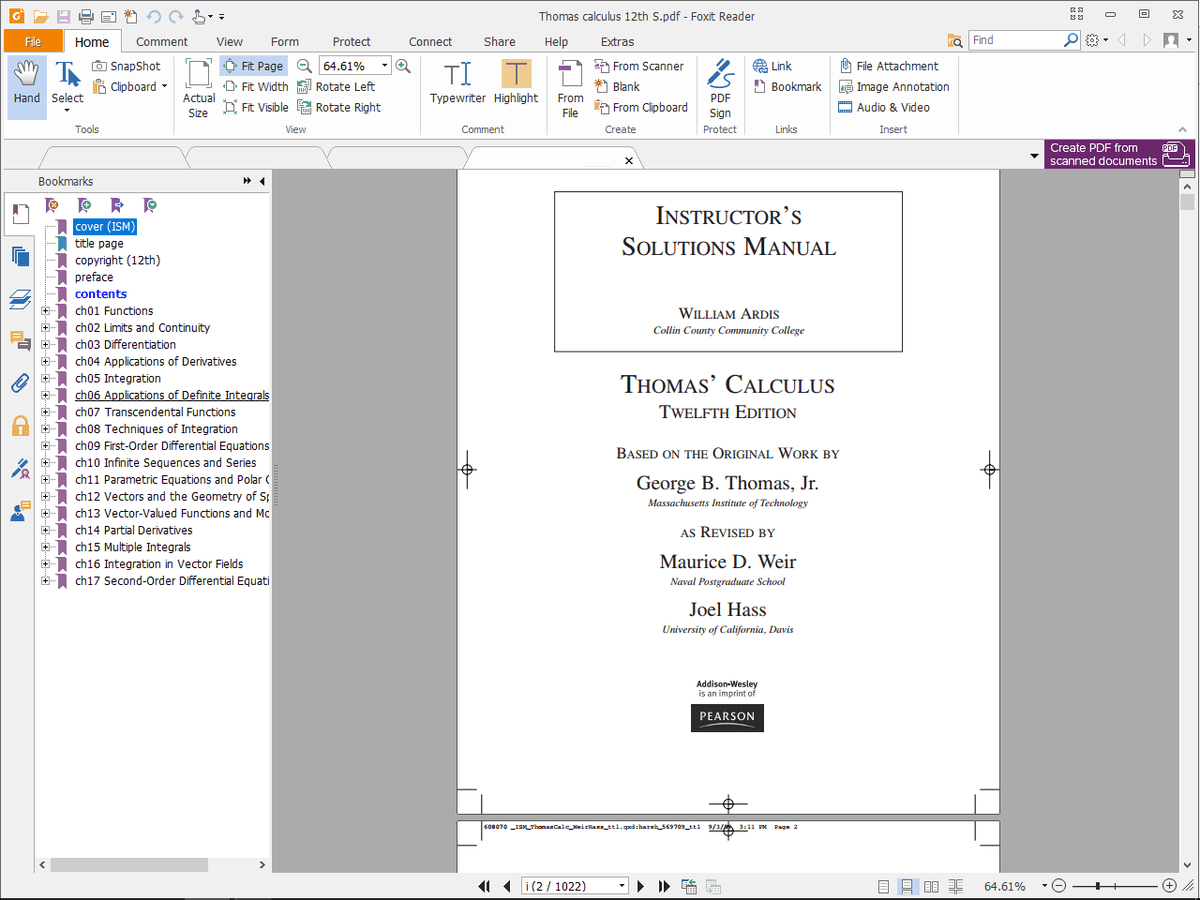Screen dimensions: 1200x900
Task: Choose the Highlight tool
Action: pyautogui.click(x=515, y=83)
